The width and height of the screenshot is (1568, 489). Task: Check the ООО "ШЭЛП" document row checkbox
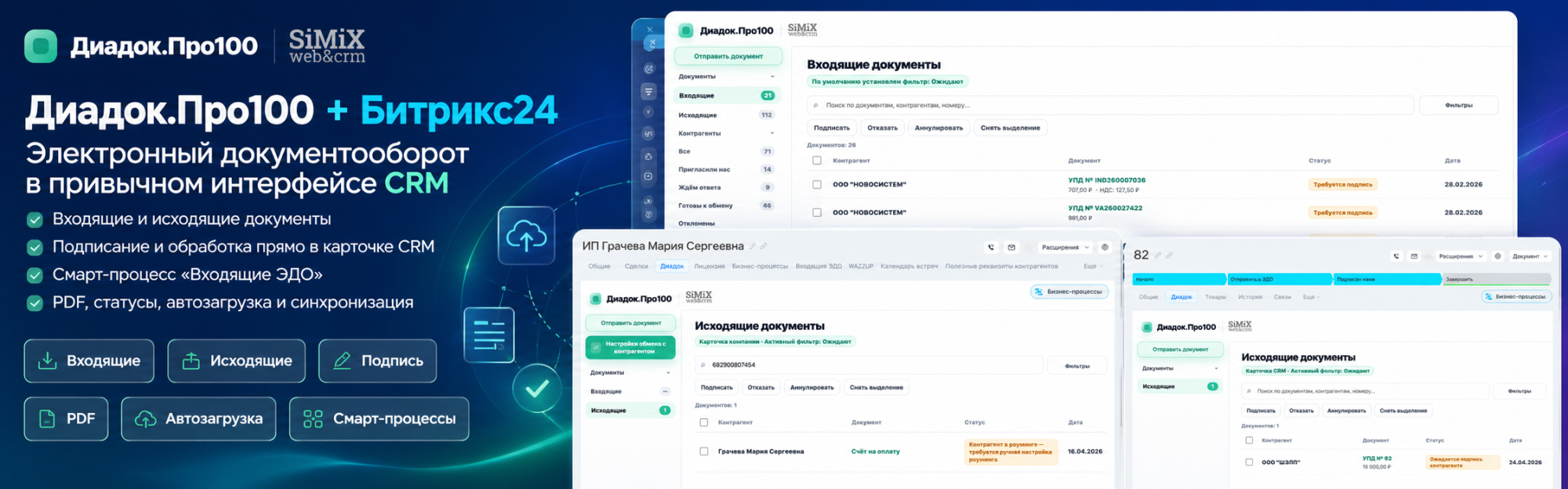click(x=1249, y=462)
